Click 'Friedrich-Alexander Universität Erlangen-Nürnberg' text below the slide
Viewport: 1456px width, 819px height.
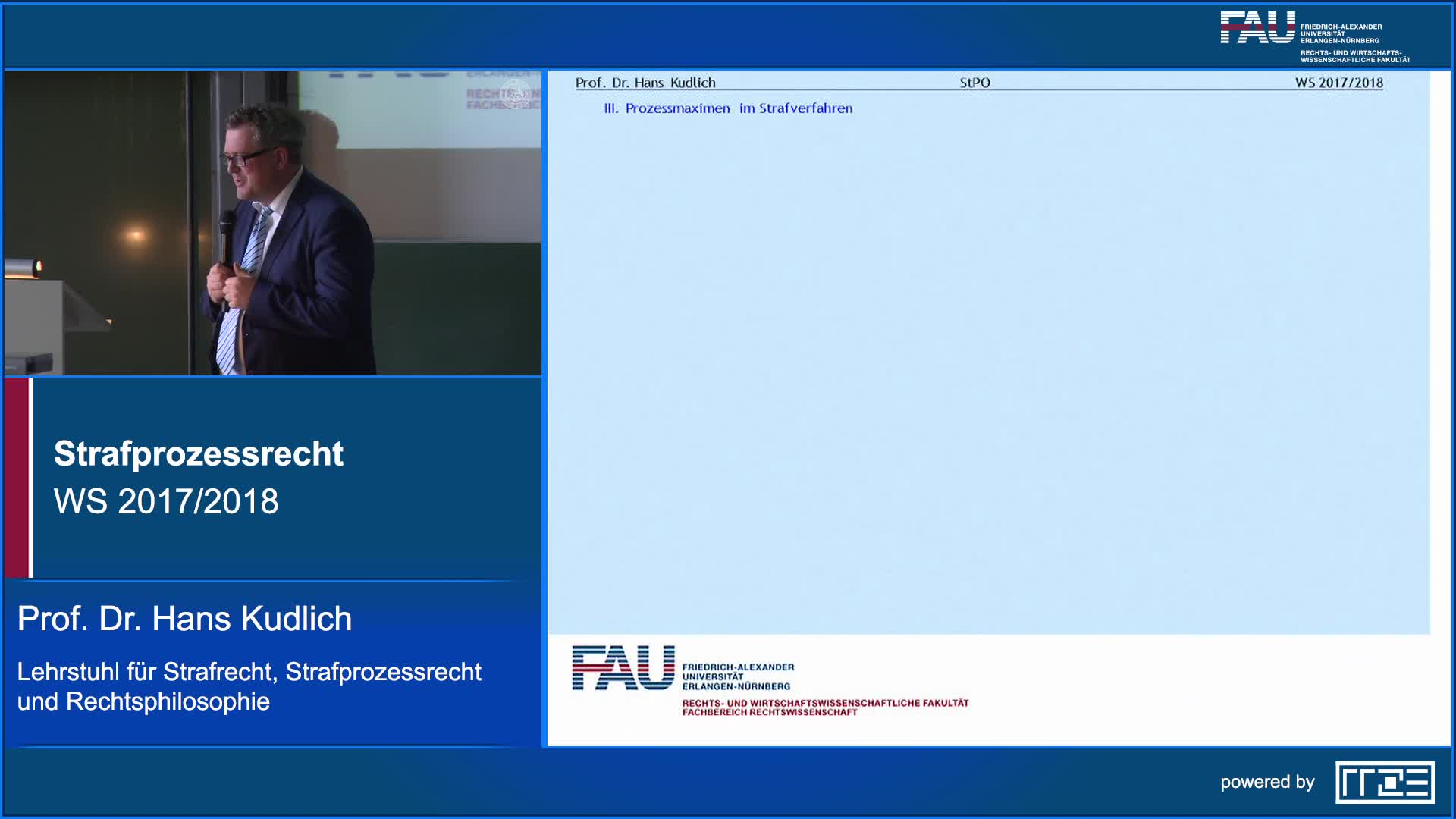coord(737,676)
